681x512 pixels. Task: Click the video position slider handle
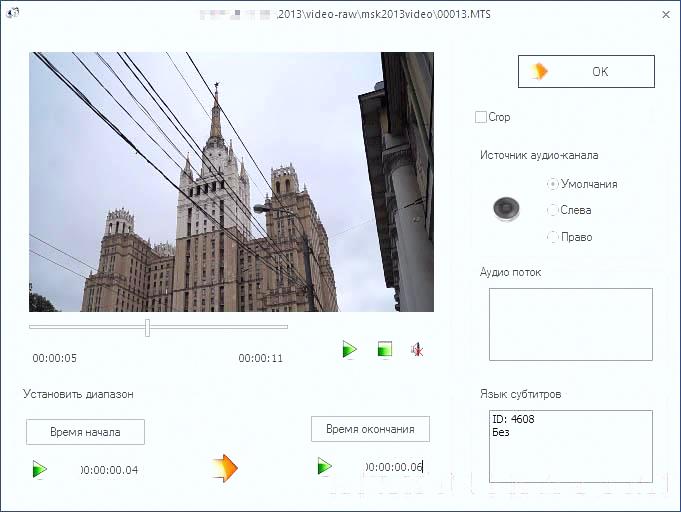(x=148, y=327)
